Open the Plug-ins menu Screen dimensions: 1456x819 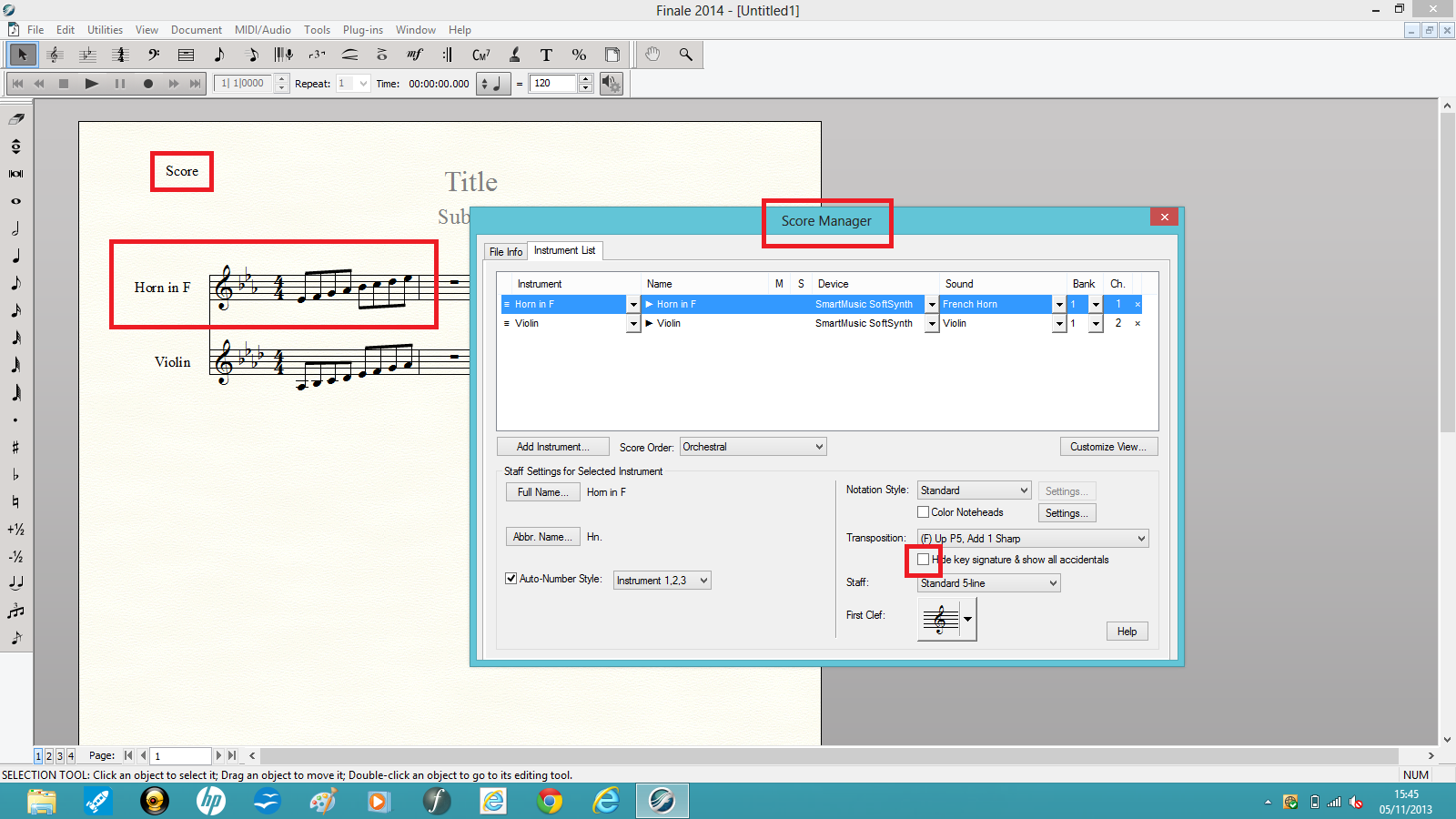pyautogui.click(x=362, y=30)
